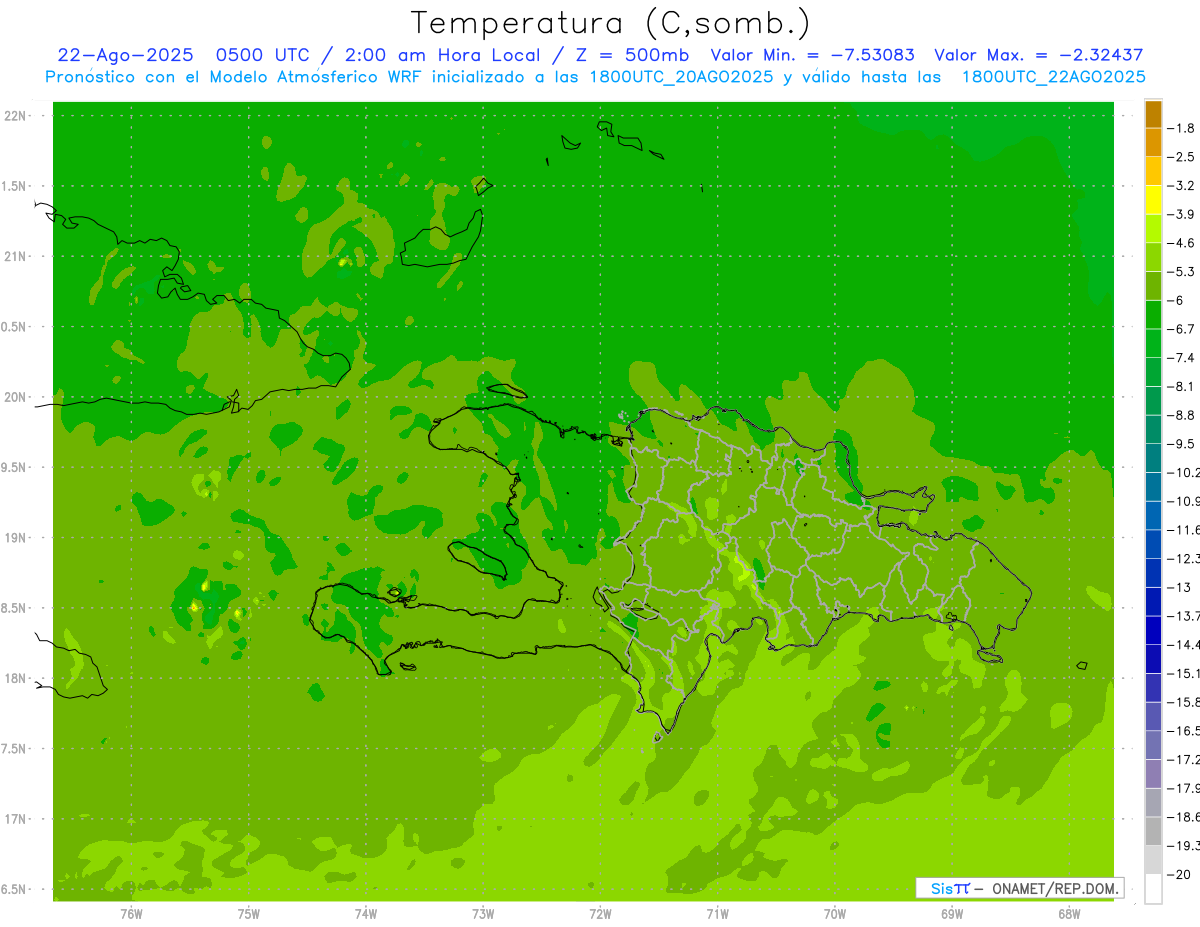Select the date text '22-Ago-2025'
Image resolution: width=1200 pixels, height=927 pixels.
125,56
